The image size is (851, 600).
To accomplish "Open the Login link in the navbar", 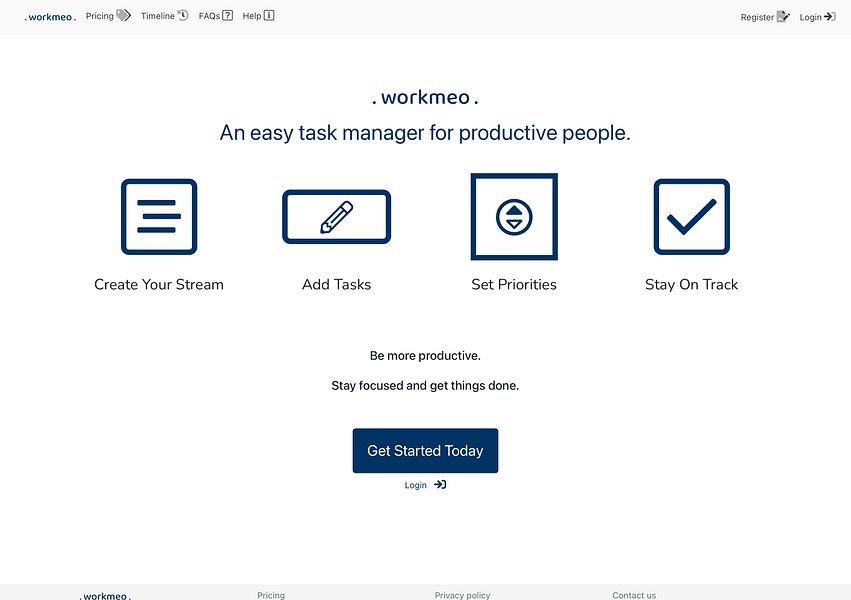I will (810, 17).
